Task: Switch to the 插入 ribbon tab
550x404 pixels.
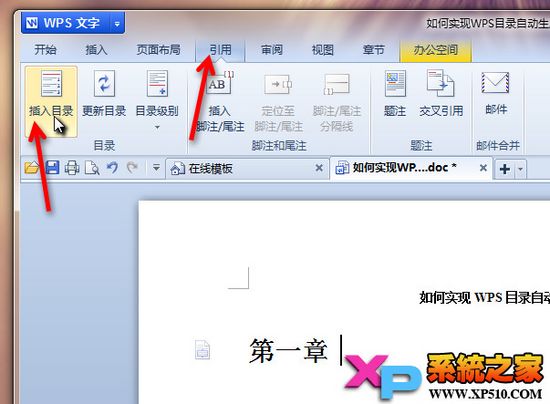Action: coord(96,50)
